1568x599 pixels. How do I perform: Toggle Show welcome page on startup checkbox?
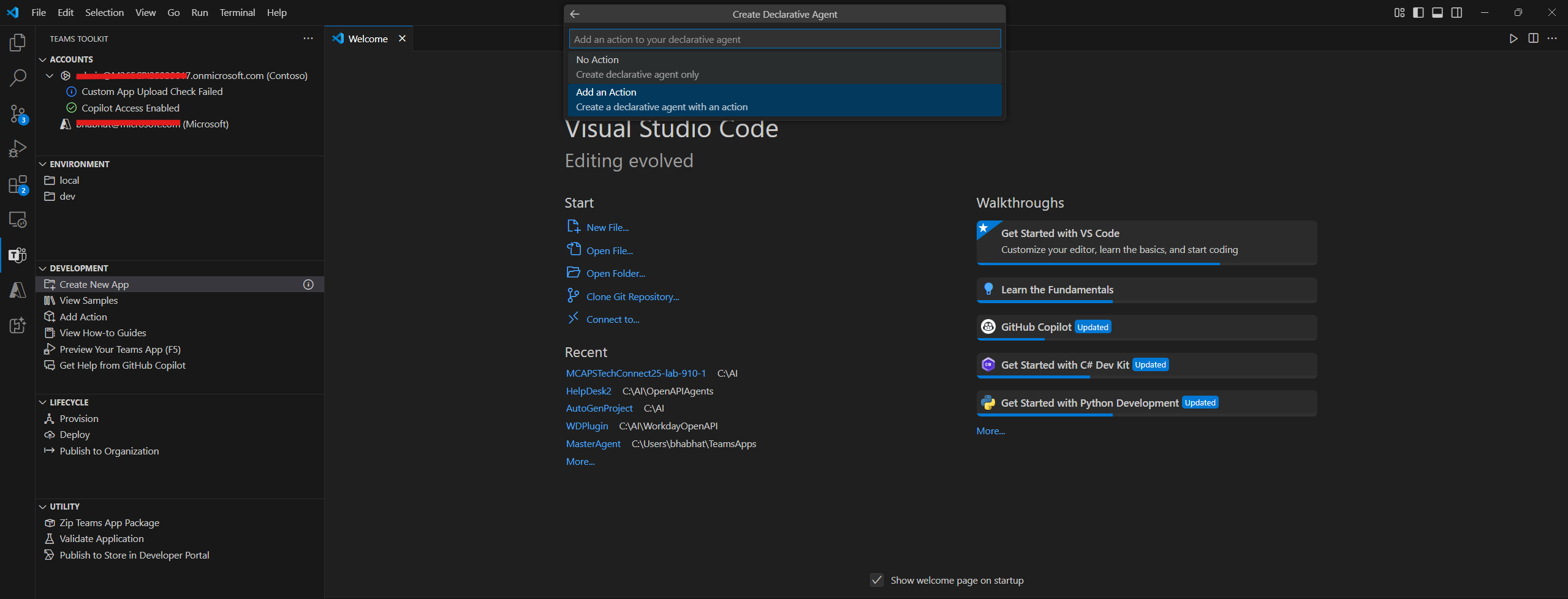pyautogui.click(x=877, y=580)
